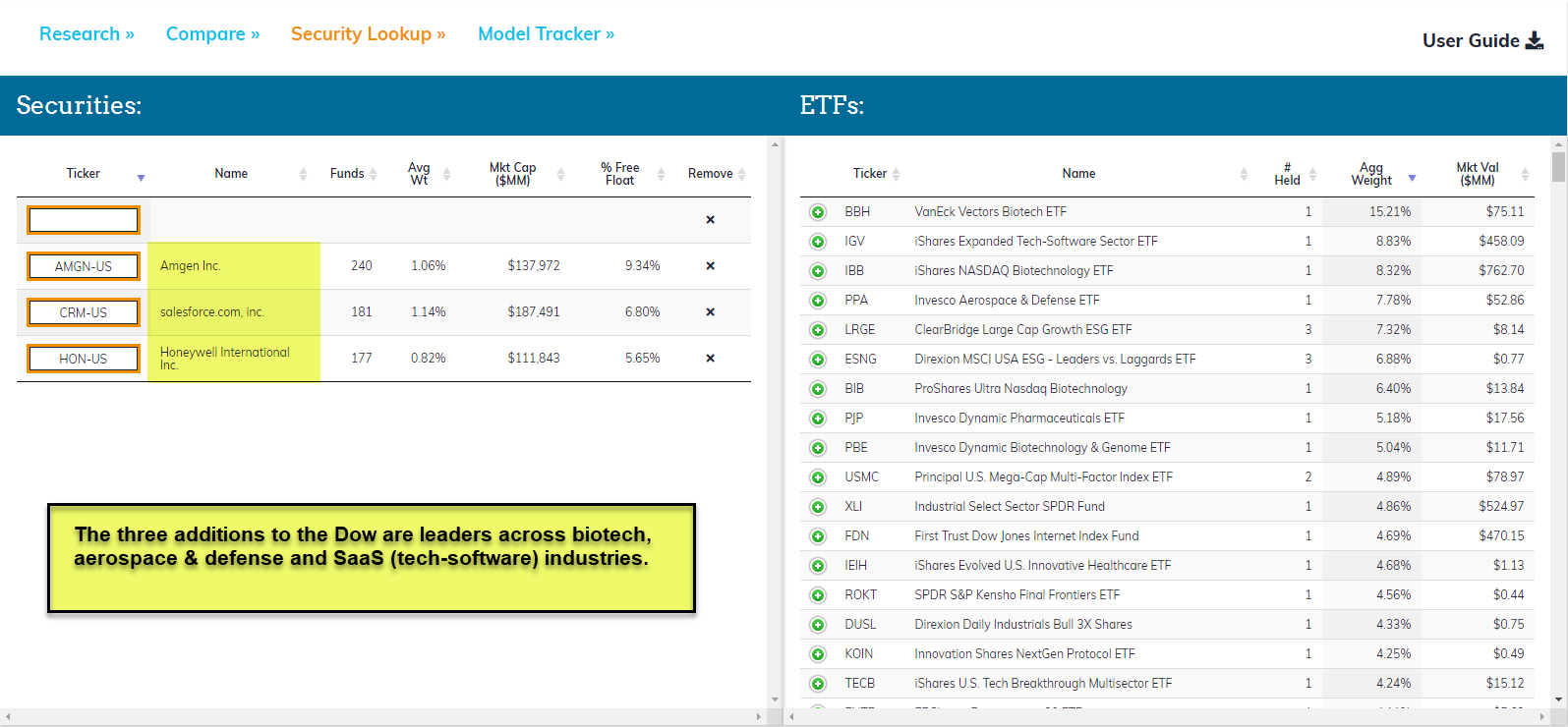The width and height of the screenshot is (1568, 727).
Task: Click ETF list scroll down arrow
Action: click(1558, 699)
